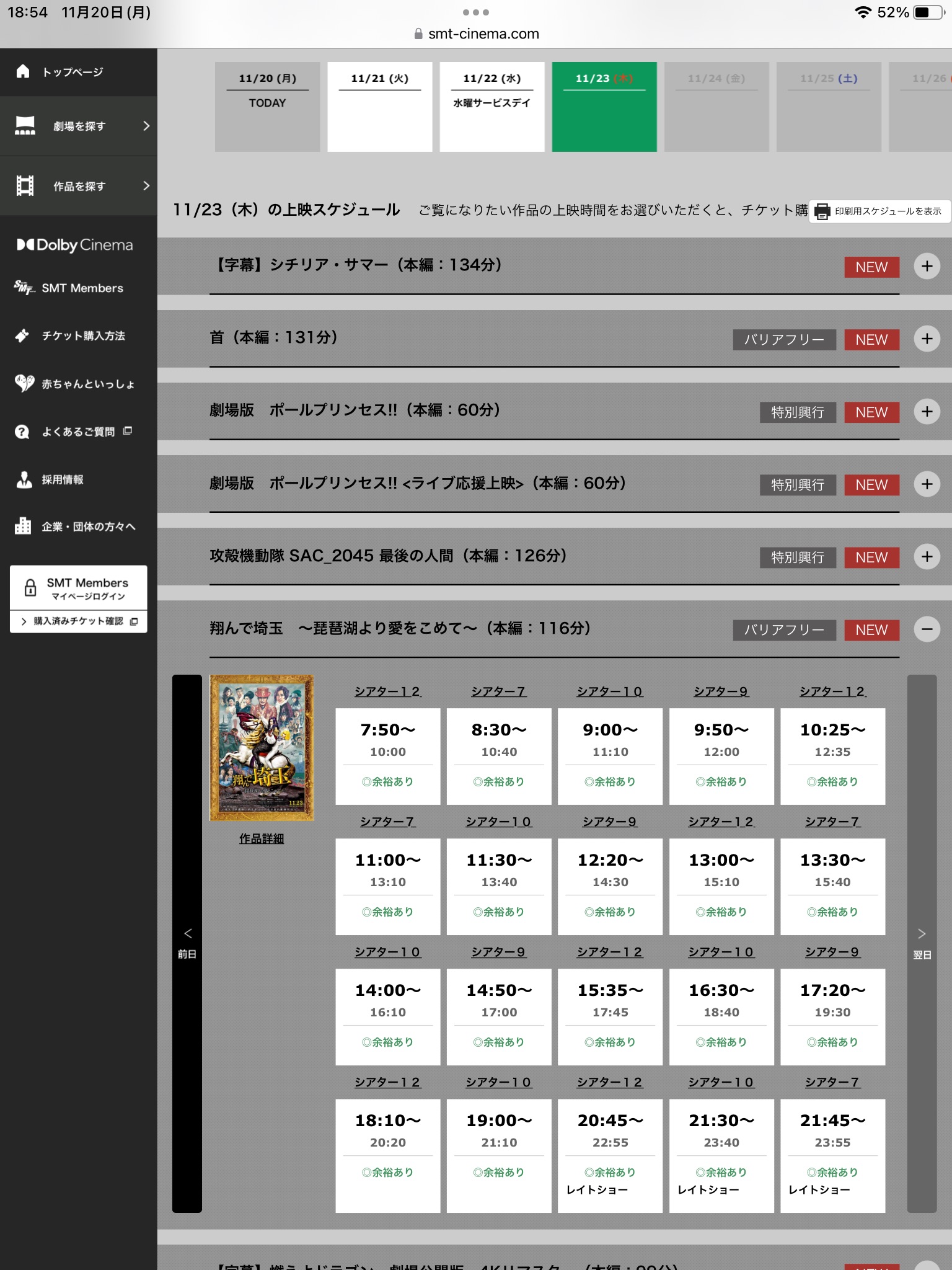Screen dimensions: 952x1270
Task: Expand 攻殻機動隊 SAC_2045 showtimes
Action: click(x=927, y=557)
